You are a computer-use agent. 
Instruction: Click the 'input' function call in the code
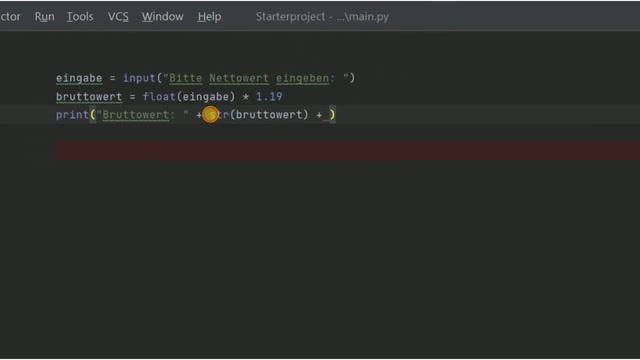(139, 78)
